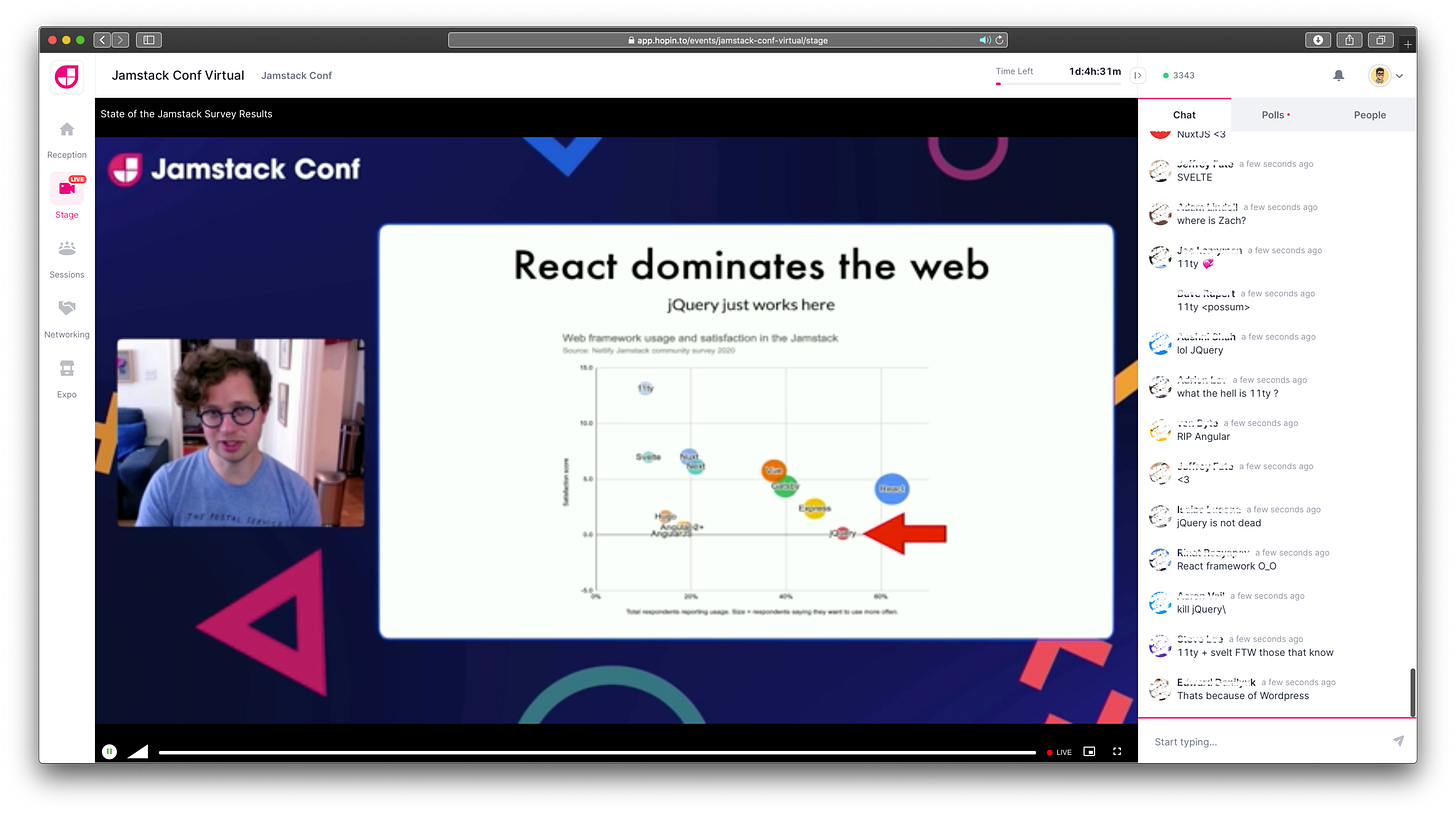
Task: Click chat message 'SVELTE'
Action: [x=1194, y=177]
